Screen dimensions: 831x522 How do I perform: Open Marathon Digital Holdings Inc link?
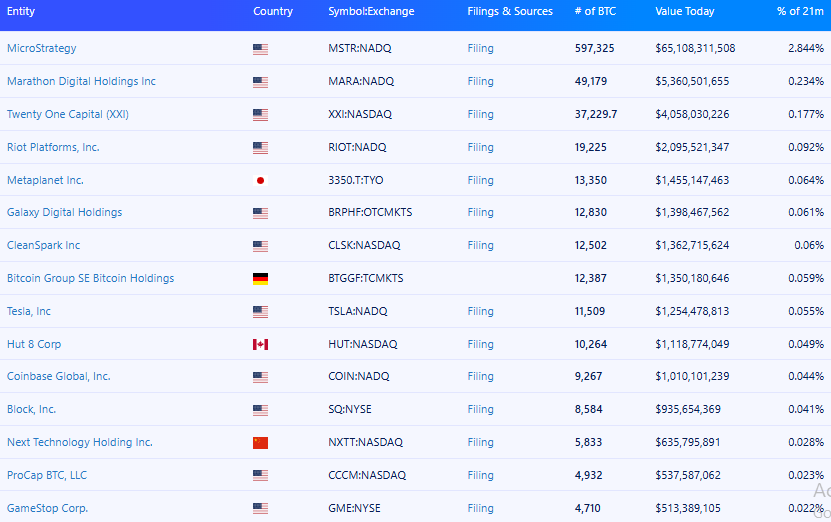pos(81,81)
